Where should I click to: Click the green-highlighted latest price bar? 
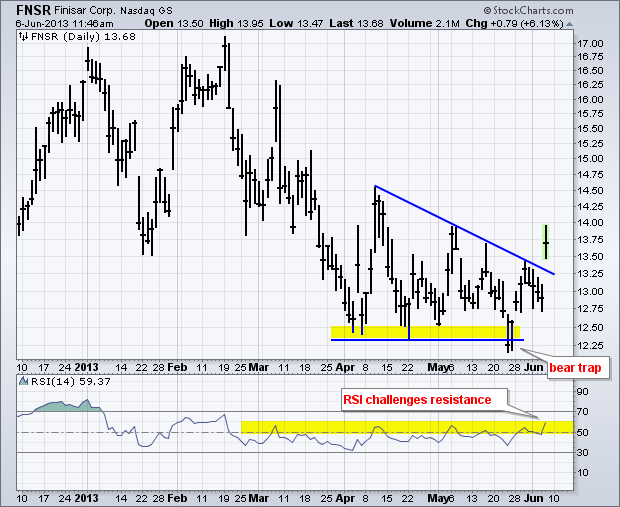tap(546, 242)
